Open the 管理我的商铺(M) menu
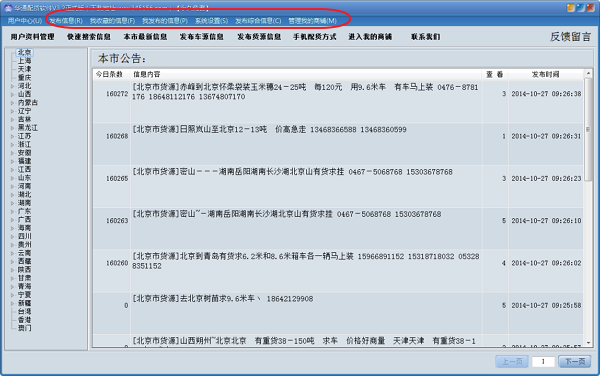The image size is (600, 376). (x=312, y=21)
